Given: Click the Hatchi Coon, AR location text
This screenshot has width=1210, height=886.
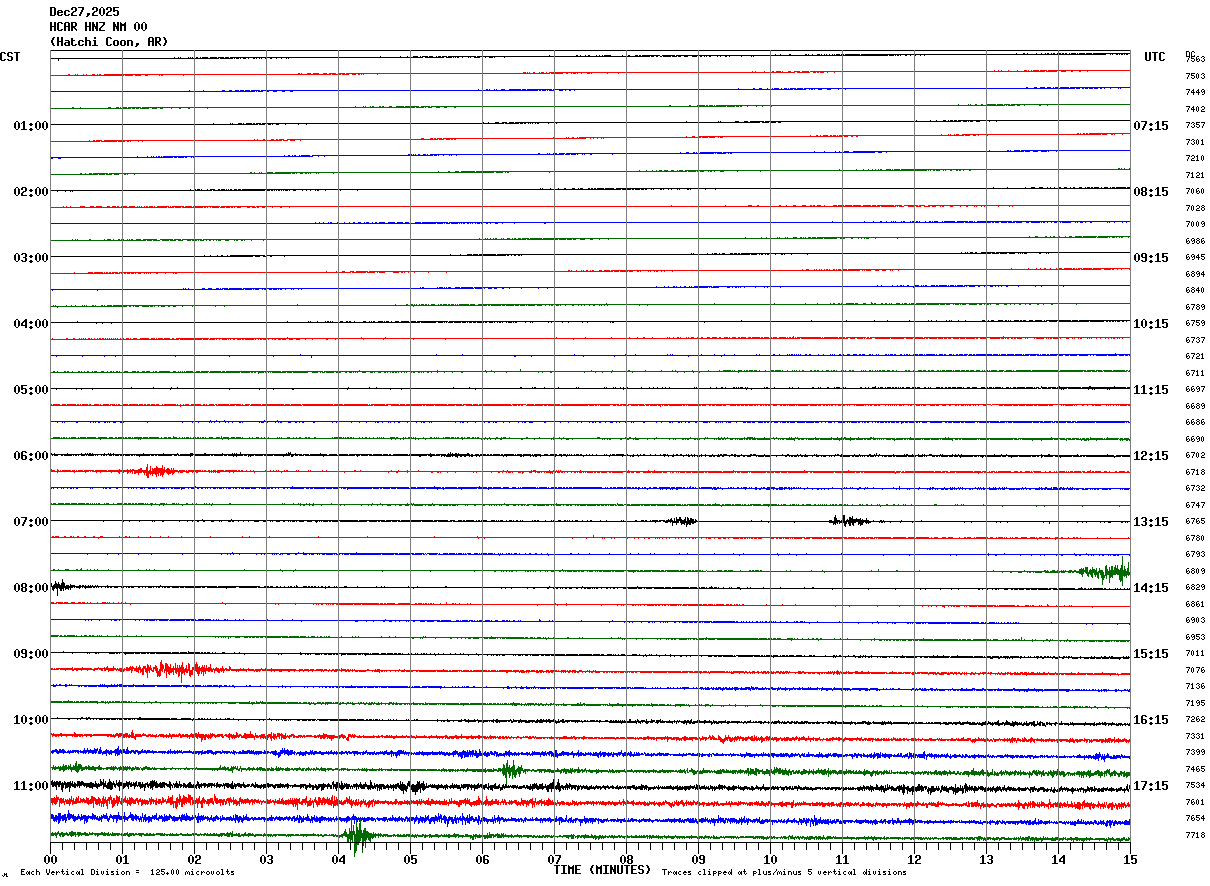Looking at the screenshot, I should [109, 42].
